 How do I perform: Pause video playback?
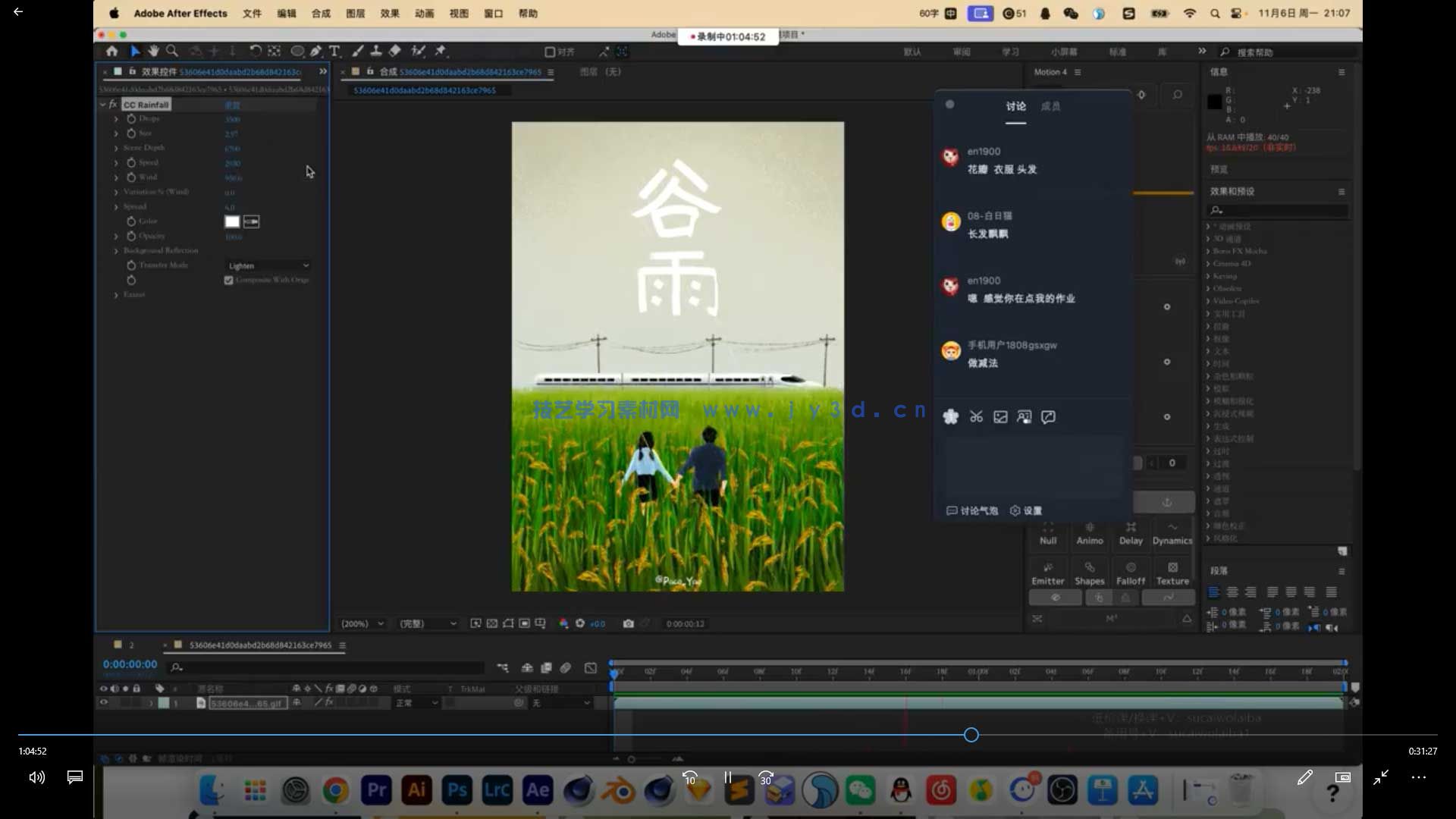727,777
